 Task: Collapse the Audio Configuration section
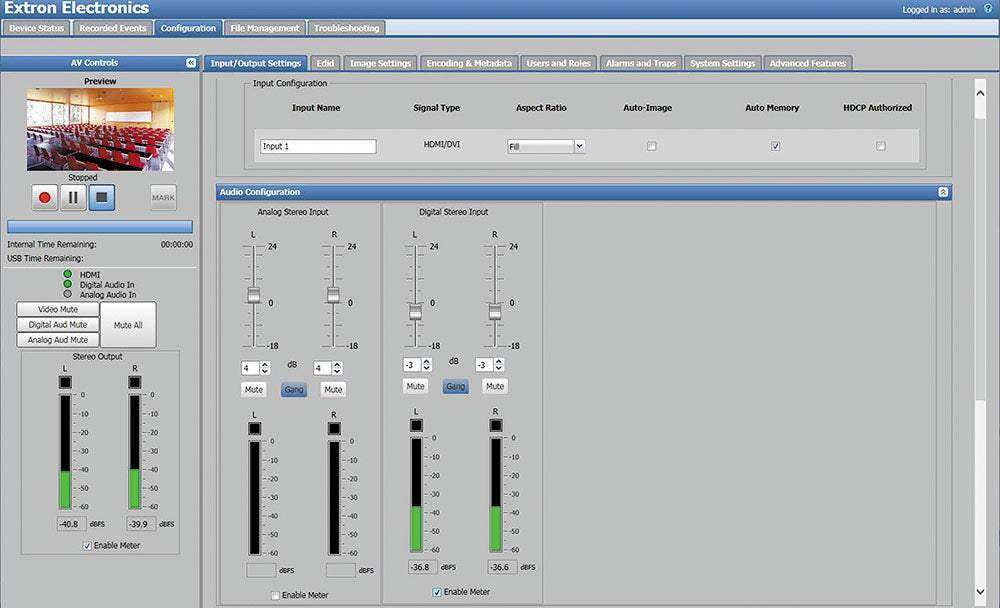(942, 192)
